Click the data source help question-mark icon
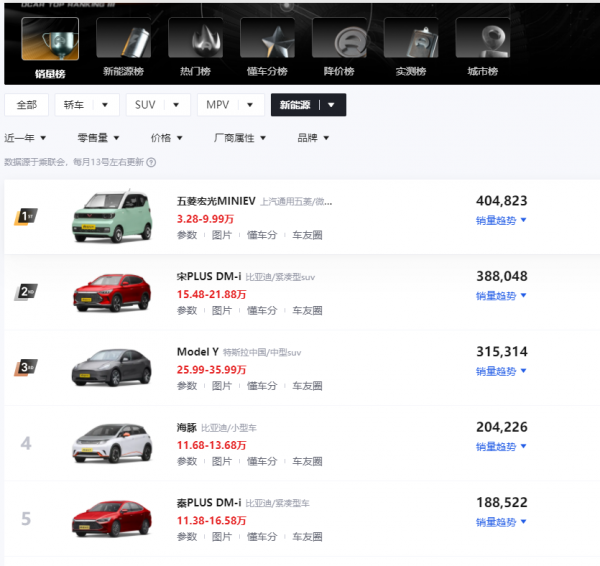 click(151, 162)
